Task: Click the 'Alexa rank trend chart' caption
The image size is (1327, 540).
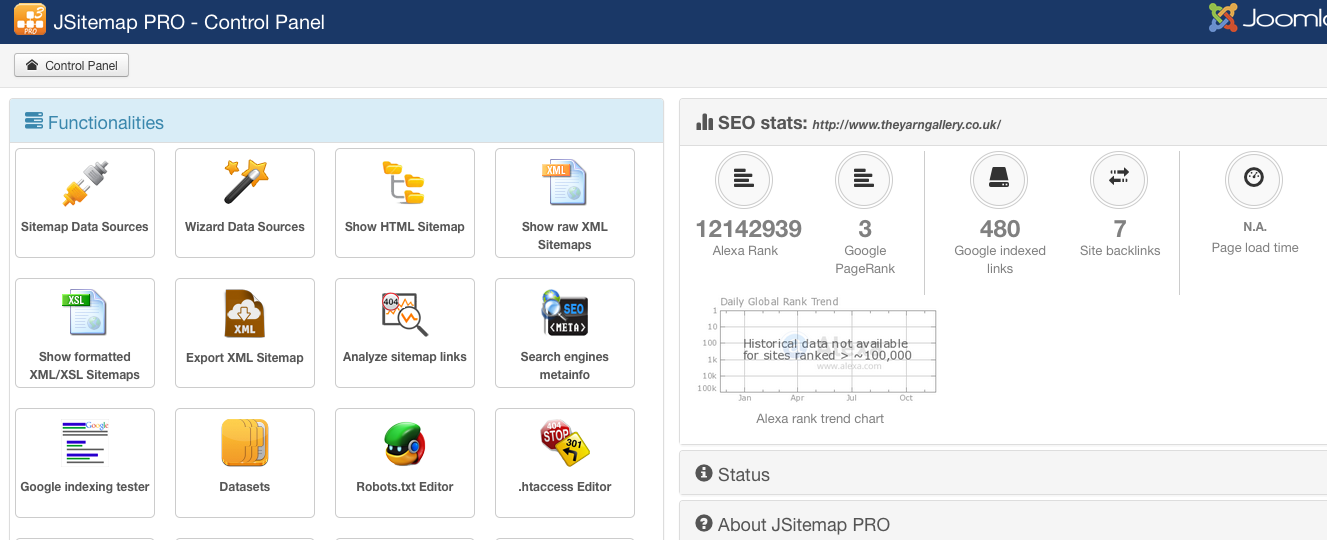Action: pos(820,419)
